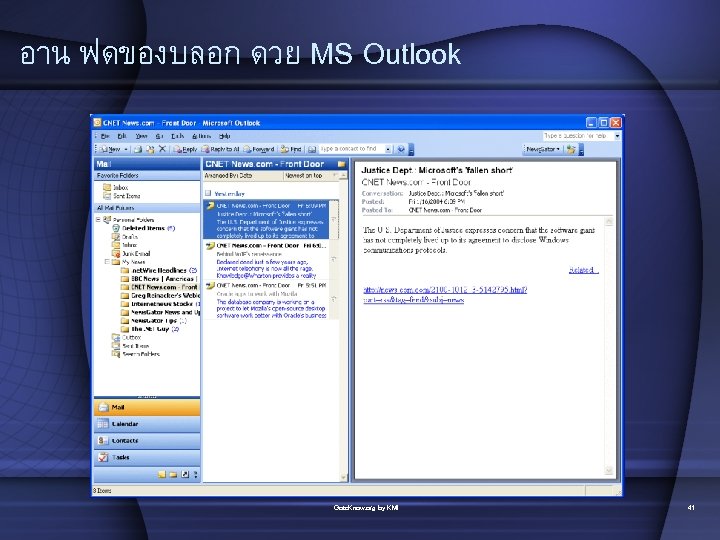Image resolution: width=720 pixels, height=540 pixels.
Task: Click the 'Type a question for help' box
Action: pyautogui.click(x=578, y=136)
